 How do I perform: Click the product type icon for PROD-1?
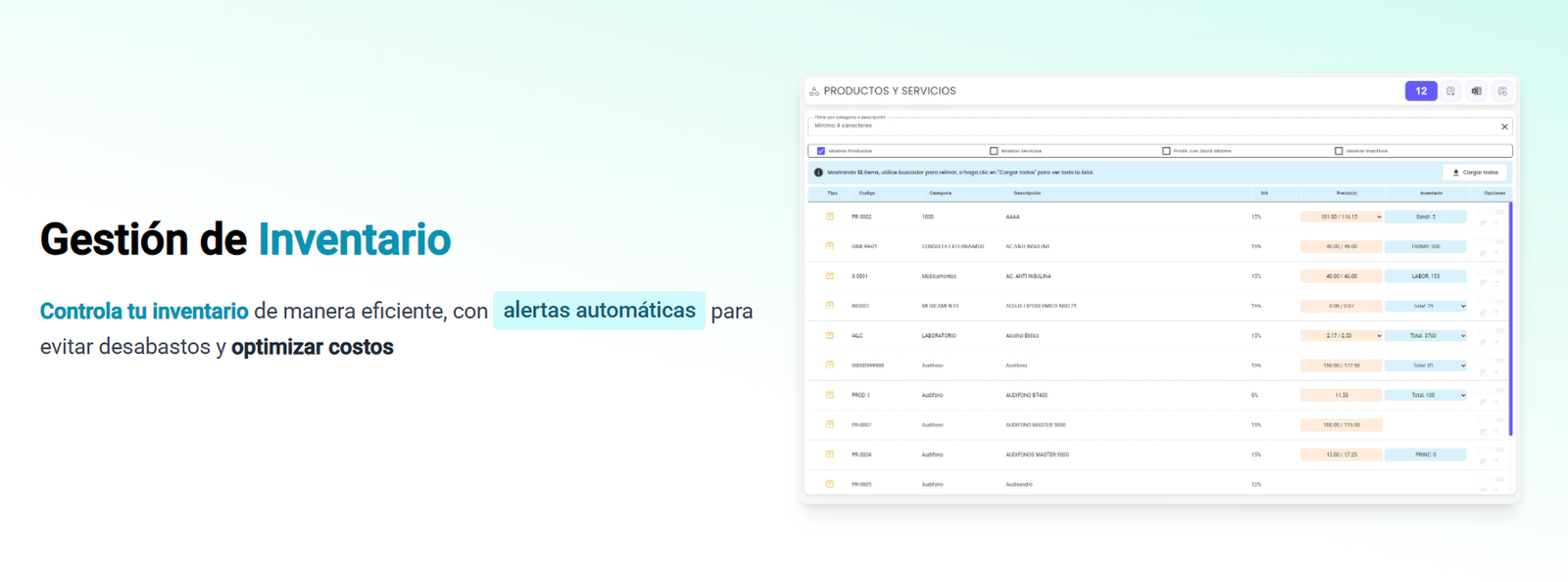pos(830,395)
